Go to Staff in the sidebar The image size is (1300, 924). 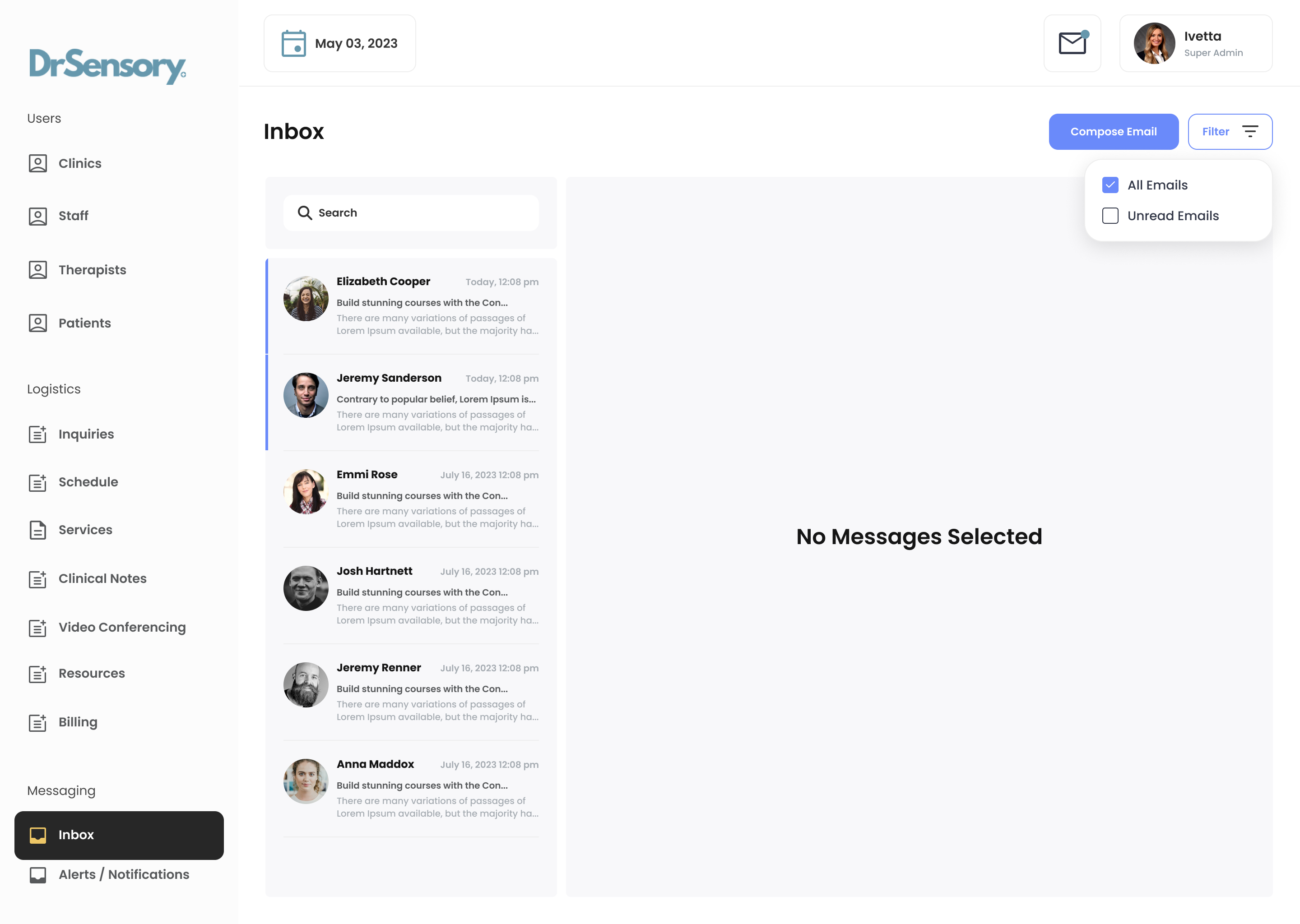coord(73,216)
